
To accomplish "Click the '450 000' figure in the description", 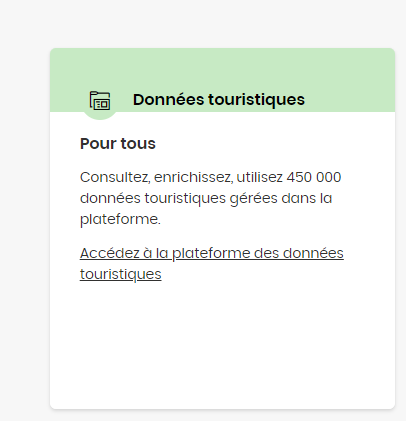I will 314,177.
